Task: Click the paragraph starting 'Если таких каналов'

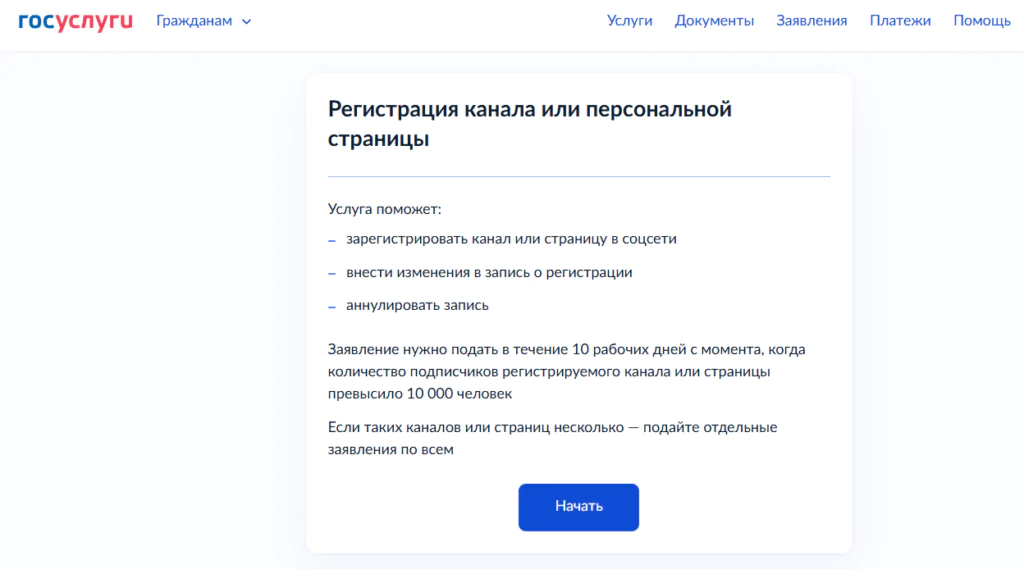Action: pyautogui.click(x=552, y=438)
